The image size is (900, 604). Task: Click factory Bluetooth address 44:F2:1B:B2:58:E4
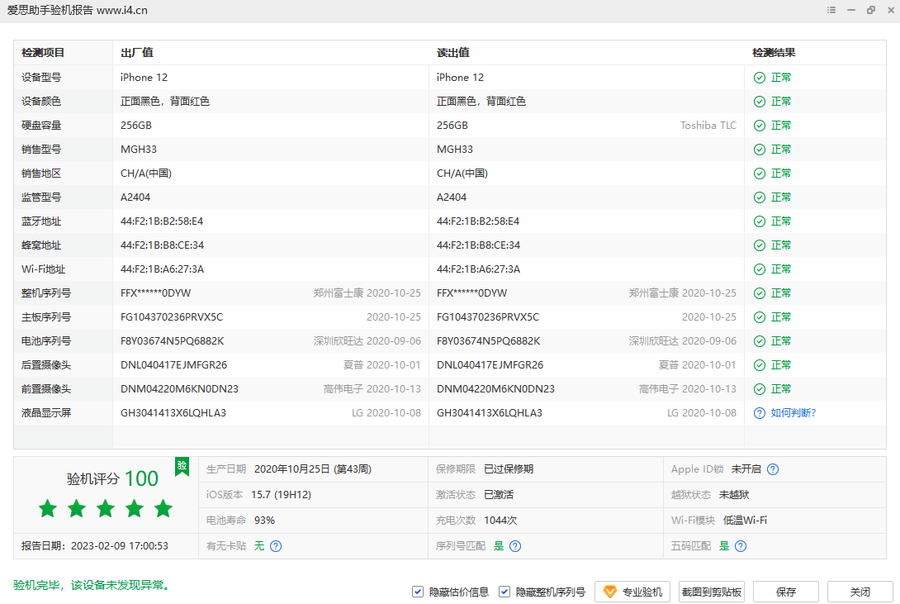(162, 222)
